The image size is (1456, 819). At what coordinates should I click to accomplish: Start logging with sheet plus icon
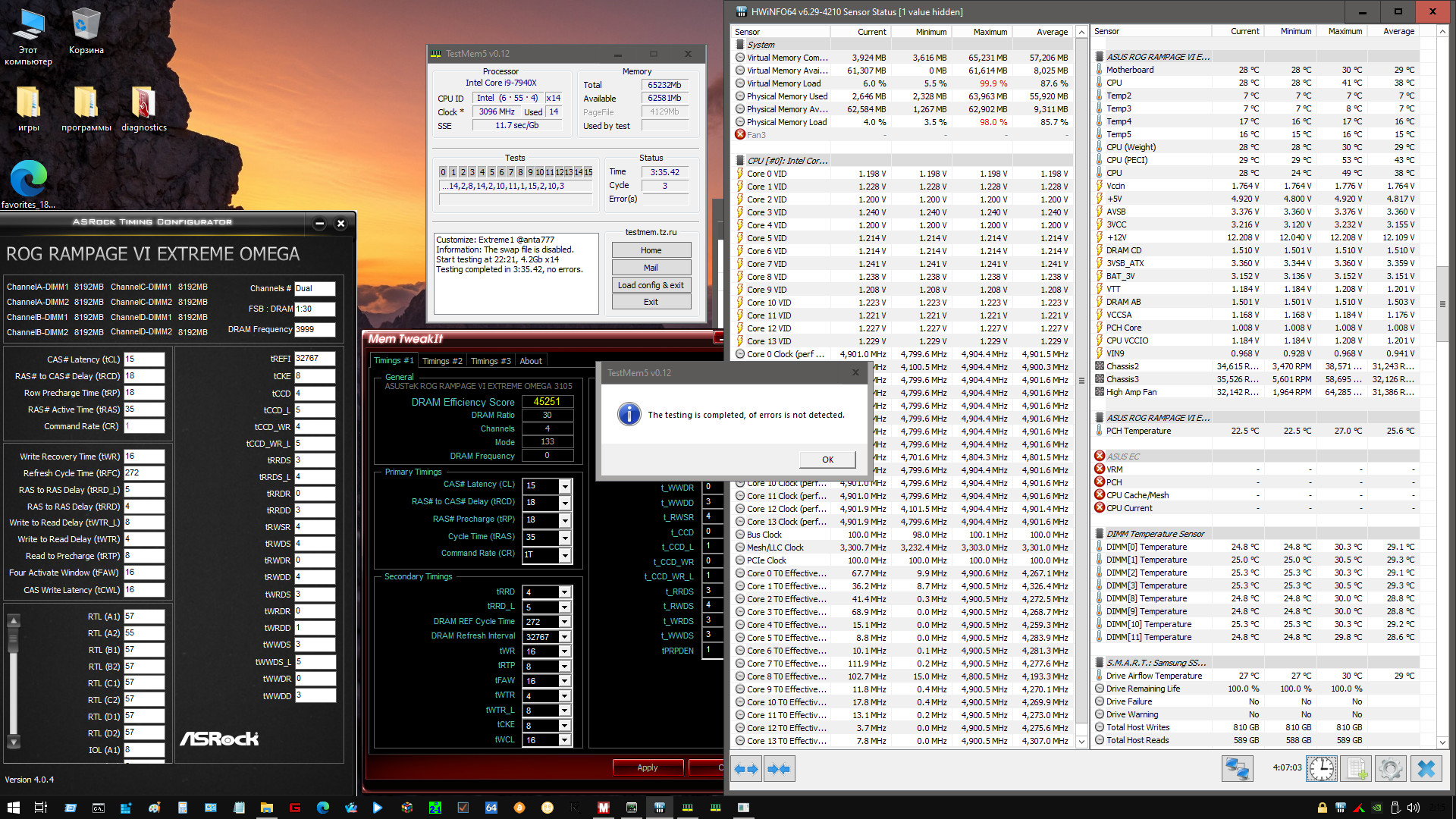coord(1356,769)
